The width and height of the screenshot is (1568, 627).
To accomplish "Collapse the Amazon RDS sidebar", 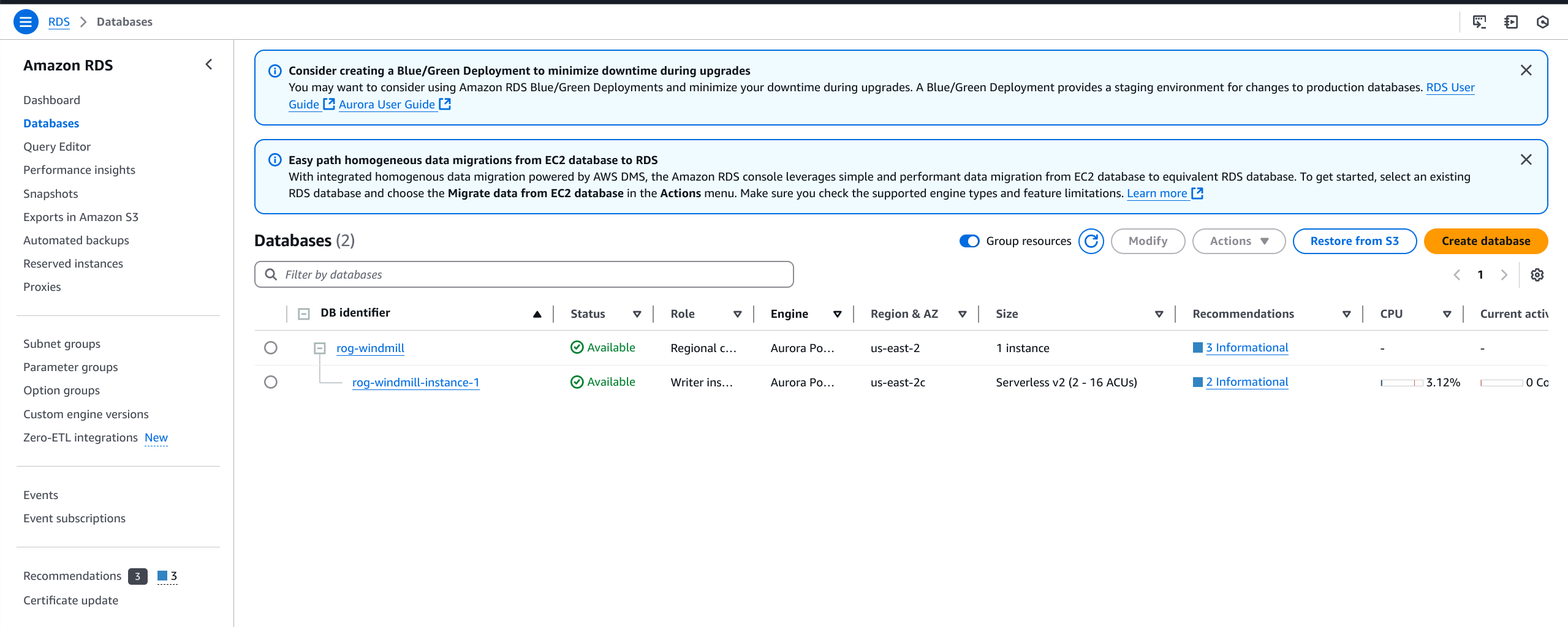I will (x=209, y=64).
